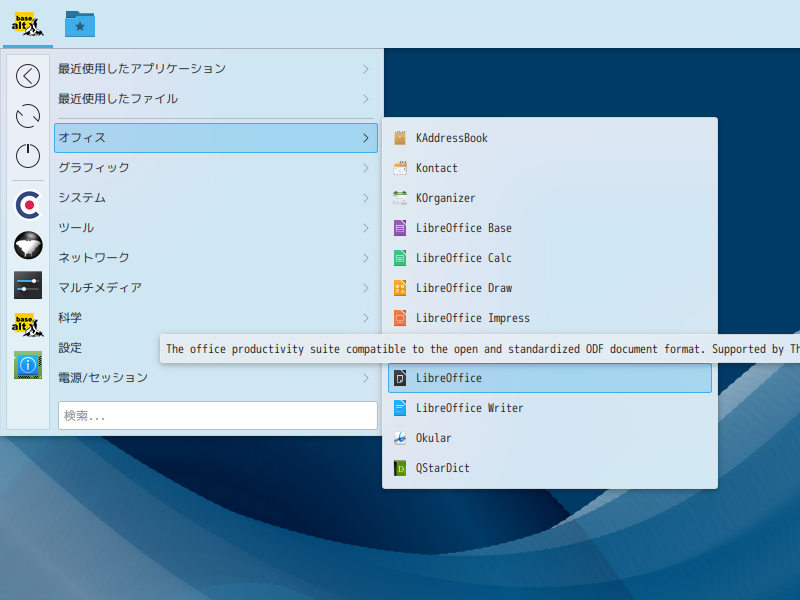Viewport: 800px width, 600px height.
Task: Launch the highlighted LibreOffice entry
Action: pos(550,378)
